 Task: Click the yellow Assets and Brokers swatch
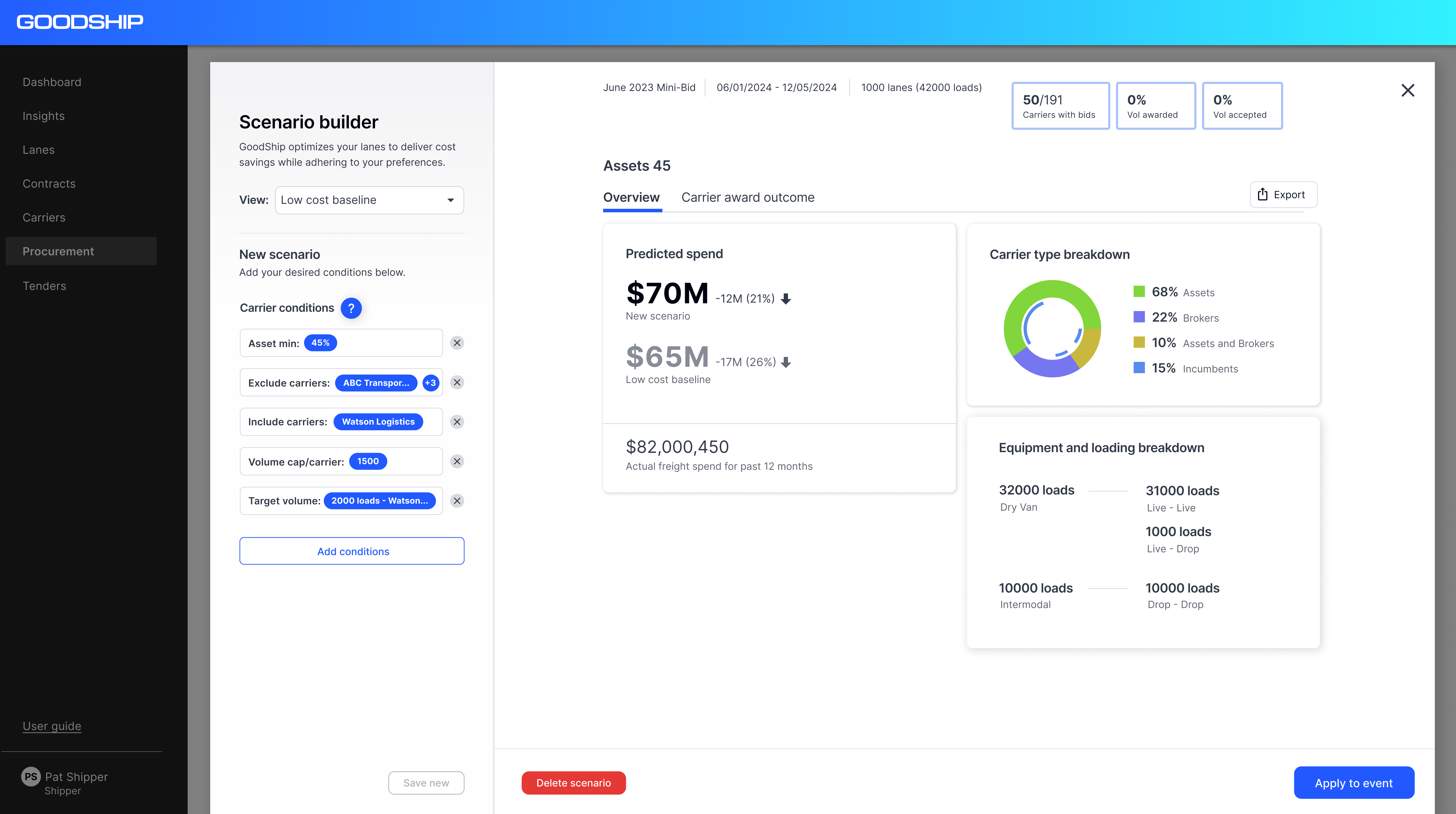tap(1139, 343)
